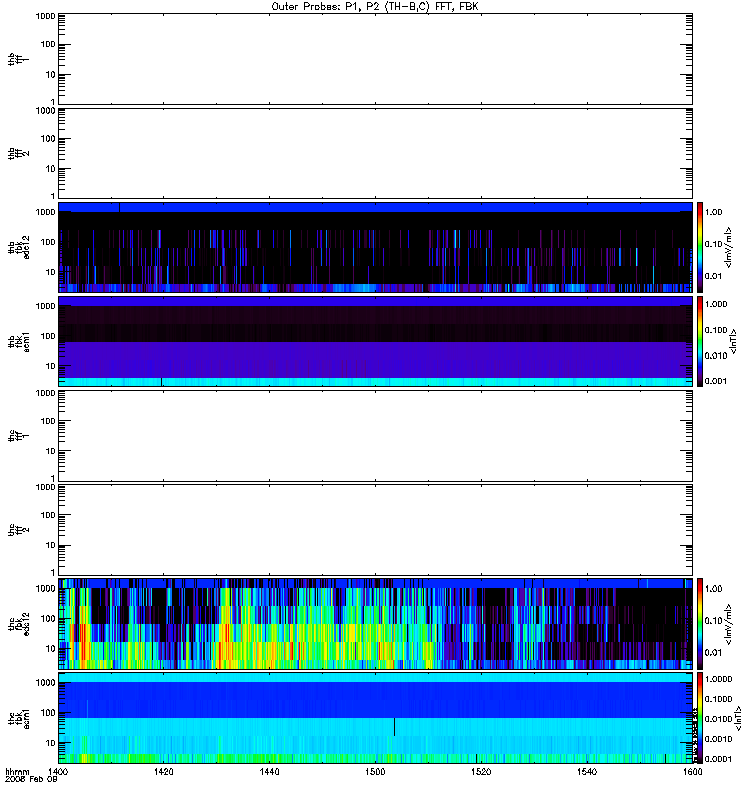
Task: Click the '1500' time axis label
Action: [x=376, y=772]
